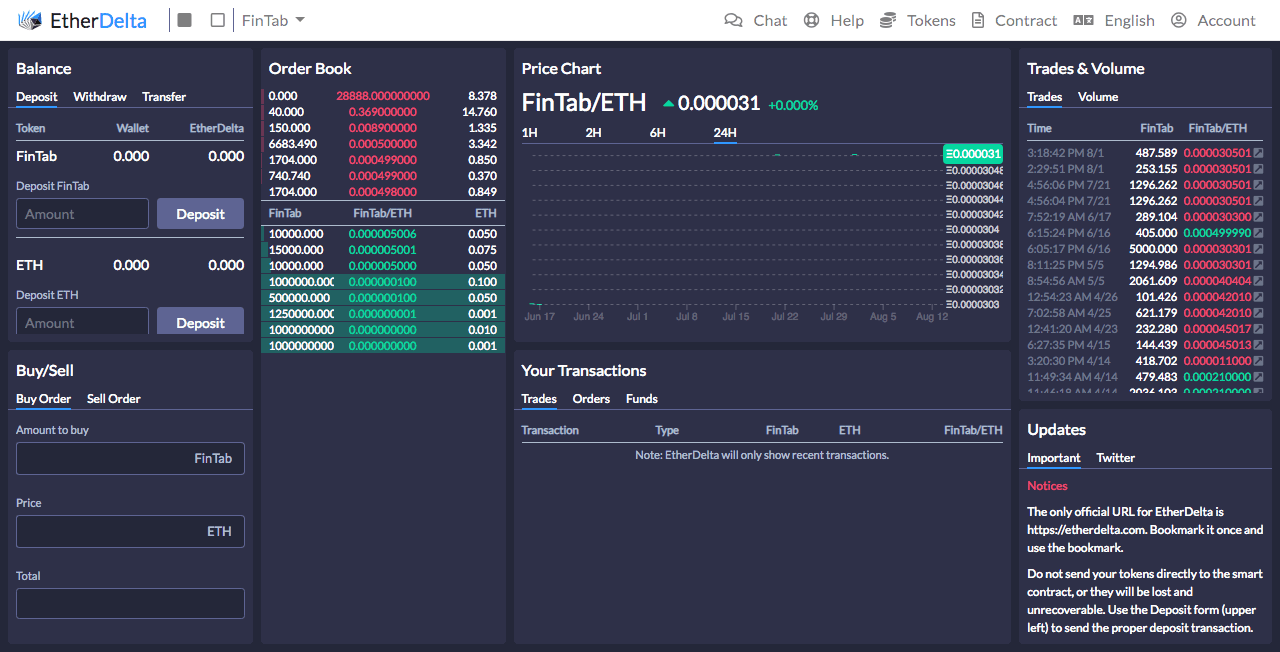This screenshot has width=1280, height=652.
Task: Open the Tokens menu in header
Action: [x=917, y=20]
